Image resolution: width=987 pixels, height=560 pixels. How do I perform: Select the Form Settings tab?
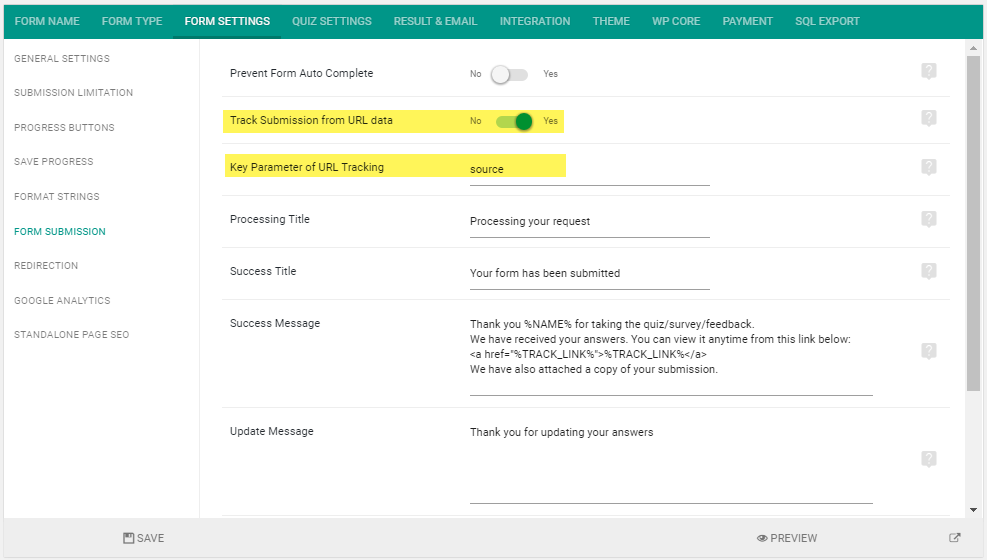(x=227, y=21)
